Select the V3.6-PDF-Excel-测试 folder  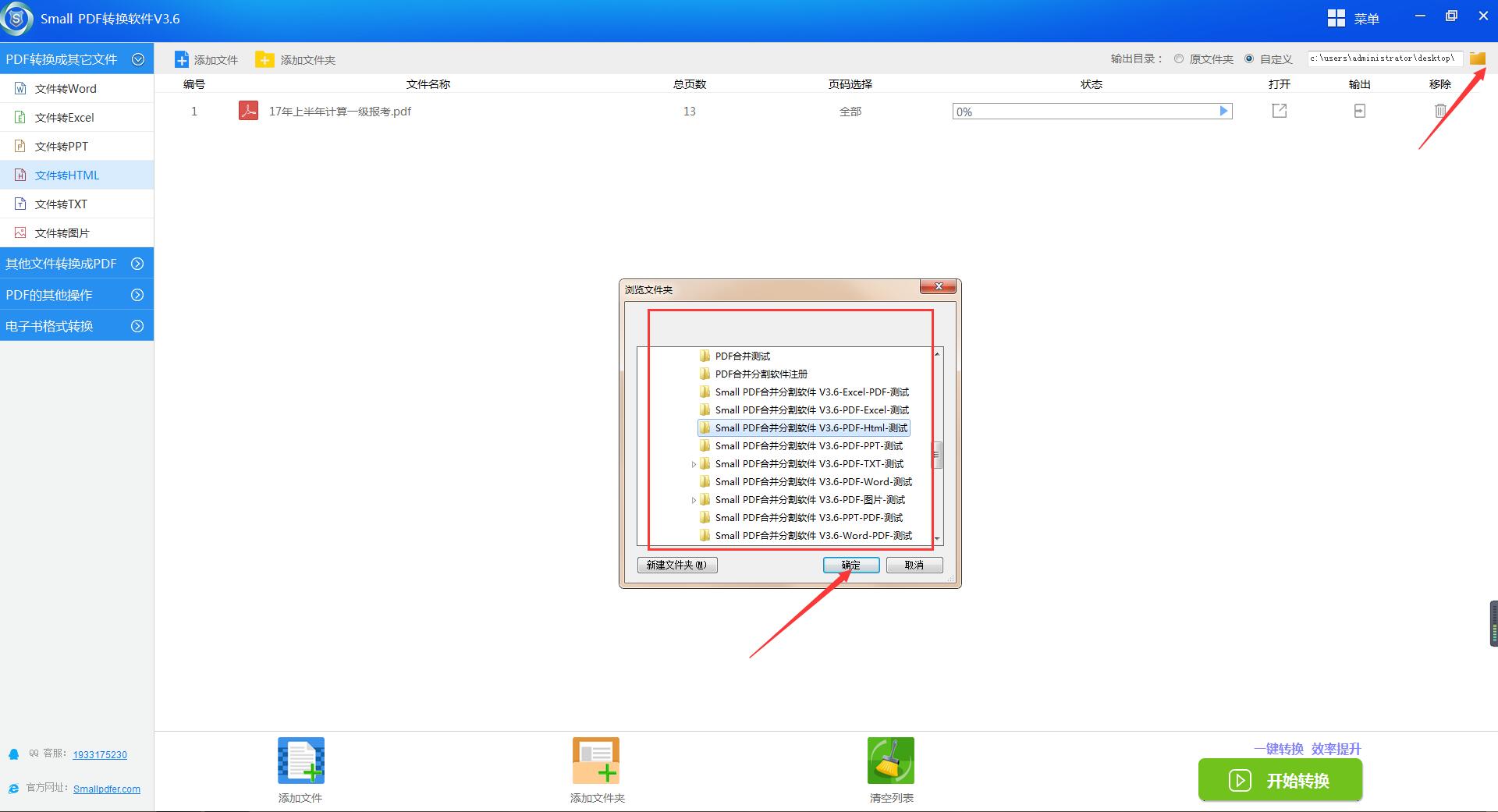tap(804, 410)
